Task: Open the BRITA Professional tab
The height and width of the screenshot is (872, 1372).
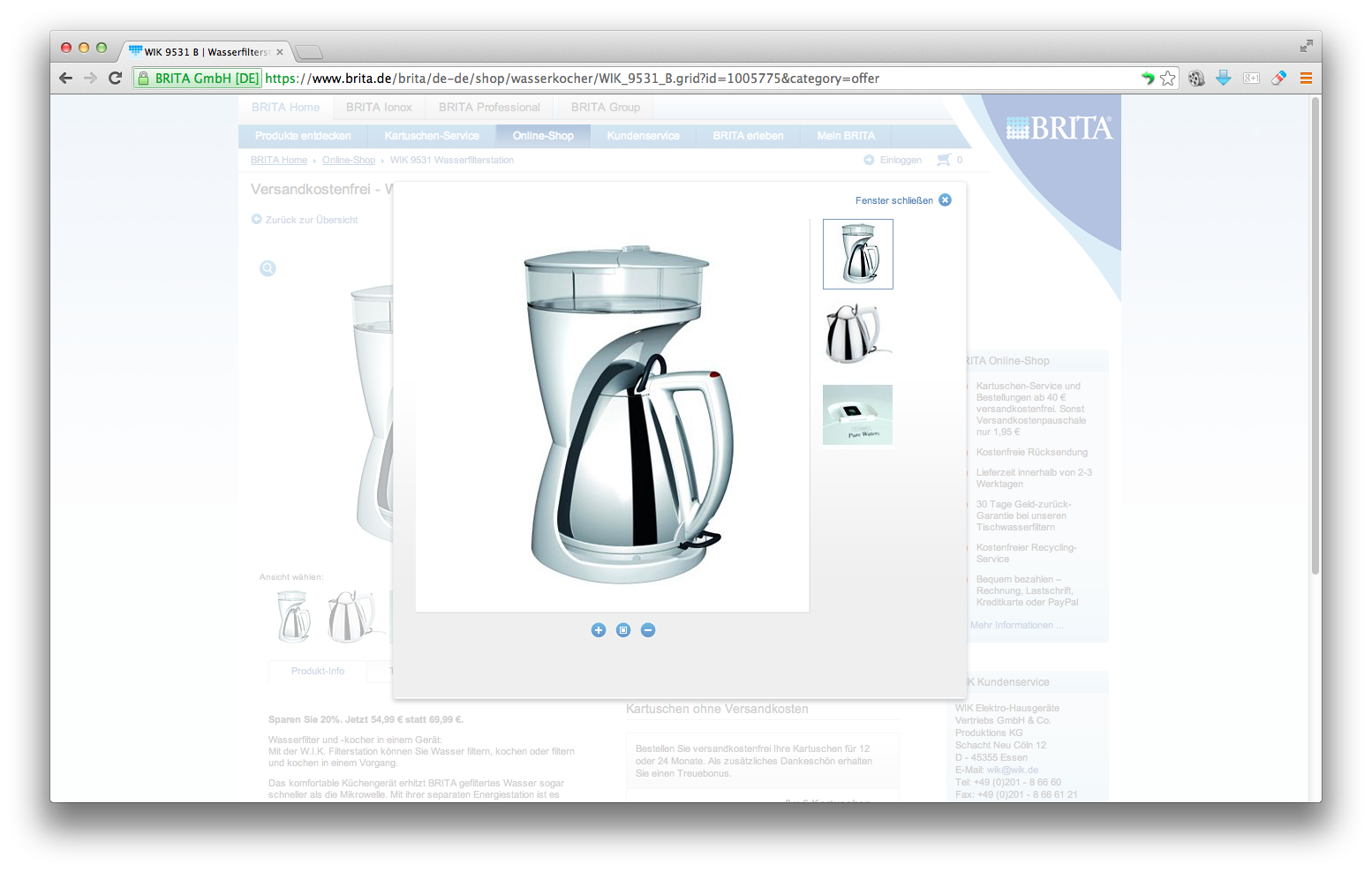Action: [x=489, y=107]
